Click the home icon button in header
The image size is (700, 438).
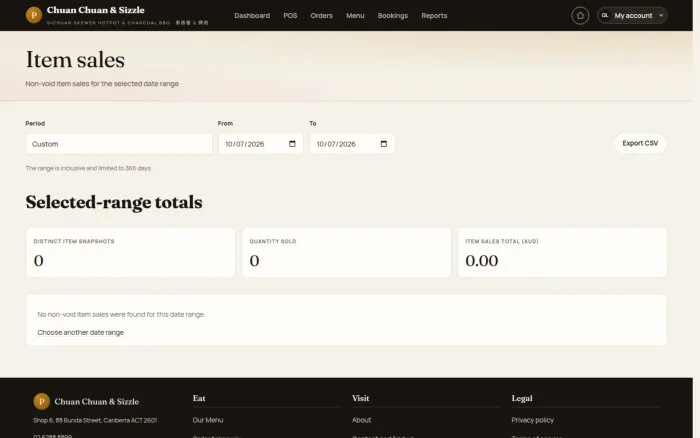[x=580, y=16]
